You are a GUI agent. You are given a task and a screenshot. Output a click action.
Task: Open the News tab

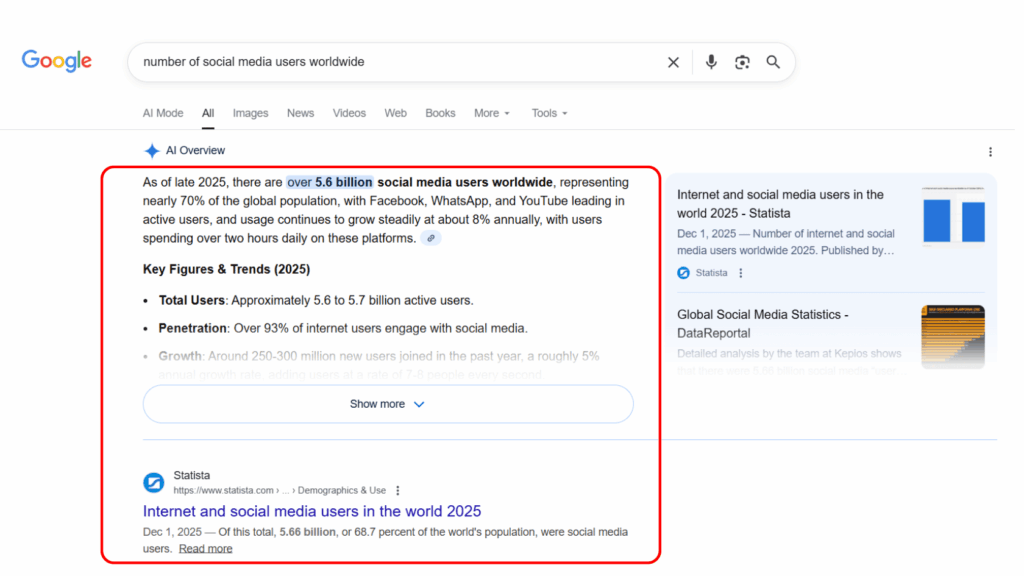click(x=300, y=113)
